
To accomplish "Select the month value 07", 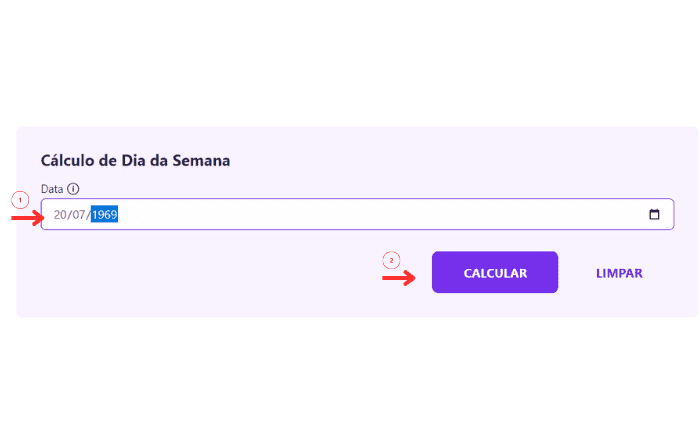I will click(78, 215).
